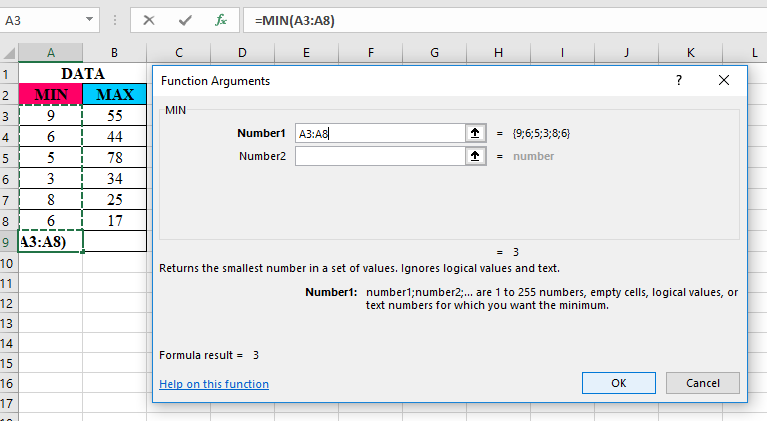
Task: Click inside the formula bar text
Action: coord(294,21)
